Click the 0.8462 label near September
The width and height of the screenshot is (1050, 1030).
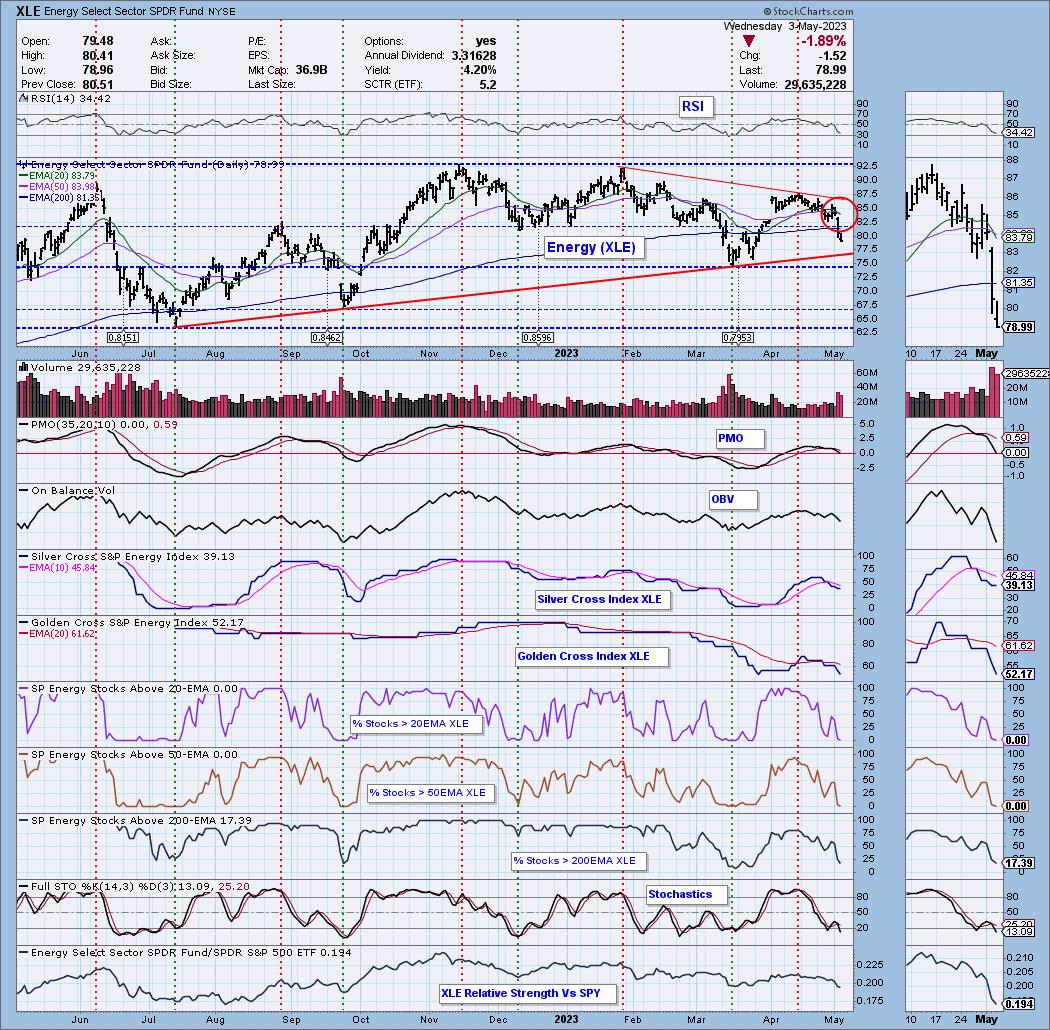point(327,338)
